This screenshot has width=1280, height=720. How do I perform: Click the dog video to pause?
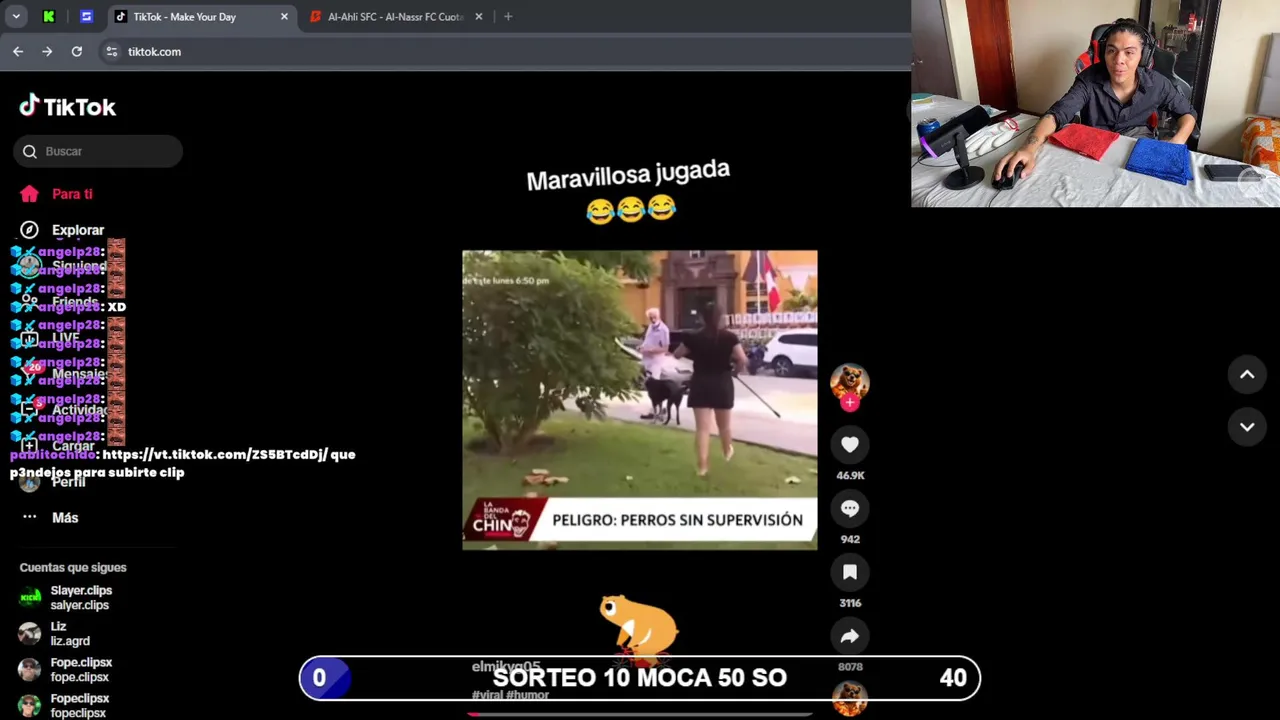(640, 400)
